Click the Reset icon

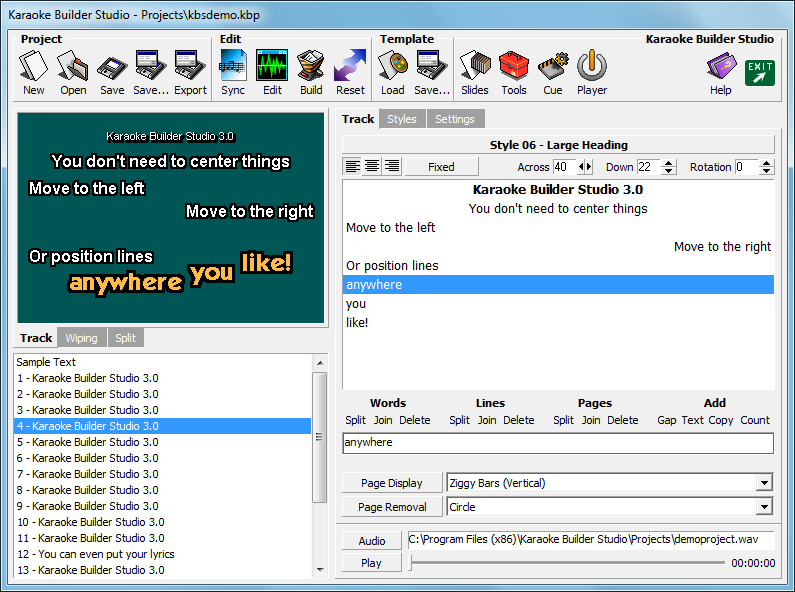(x=350, y=73)
